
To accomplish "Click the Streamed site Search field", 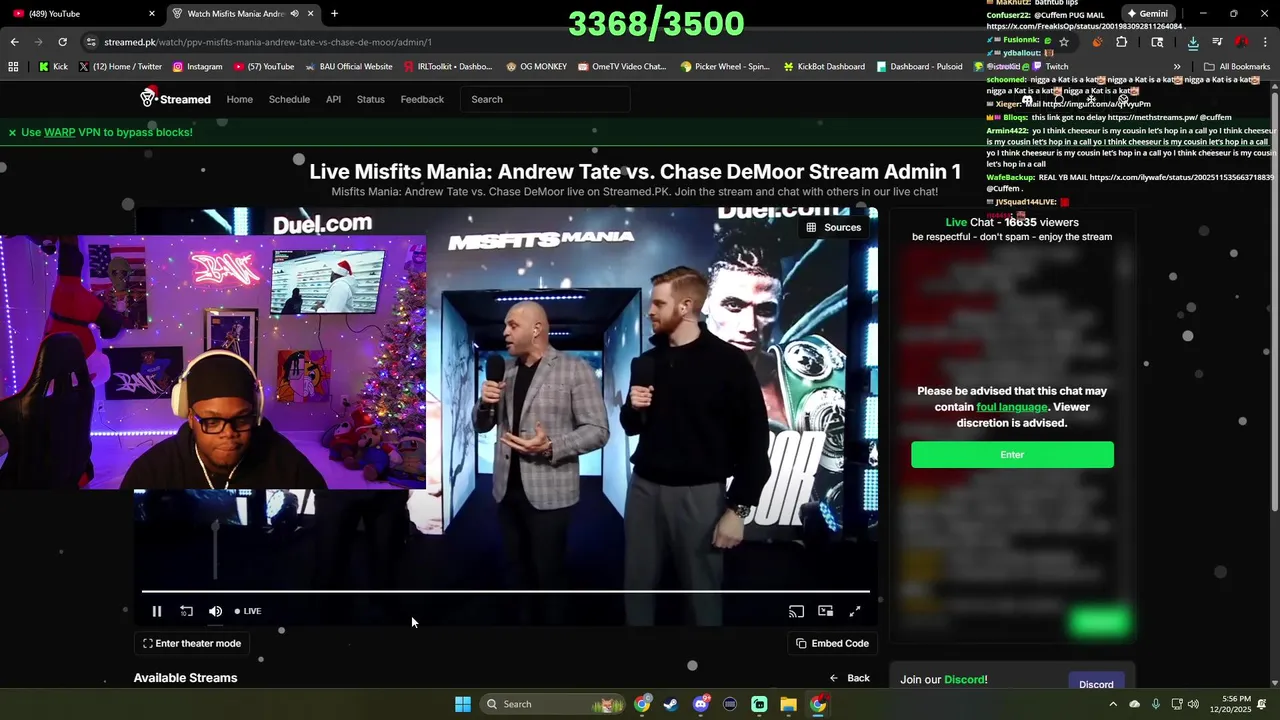I will [x=545, y=99].
